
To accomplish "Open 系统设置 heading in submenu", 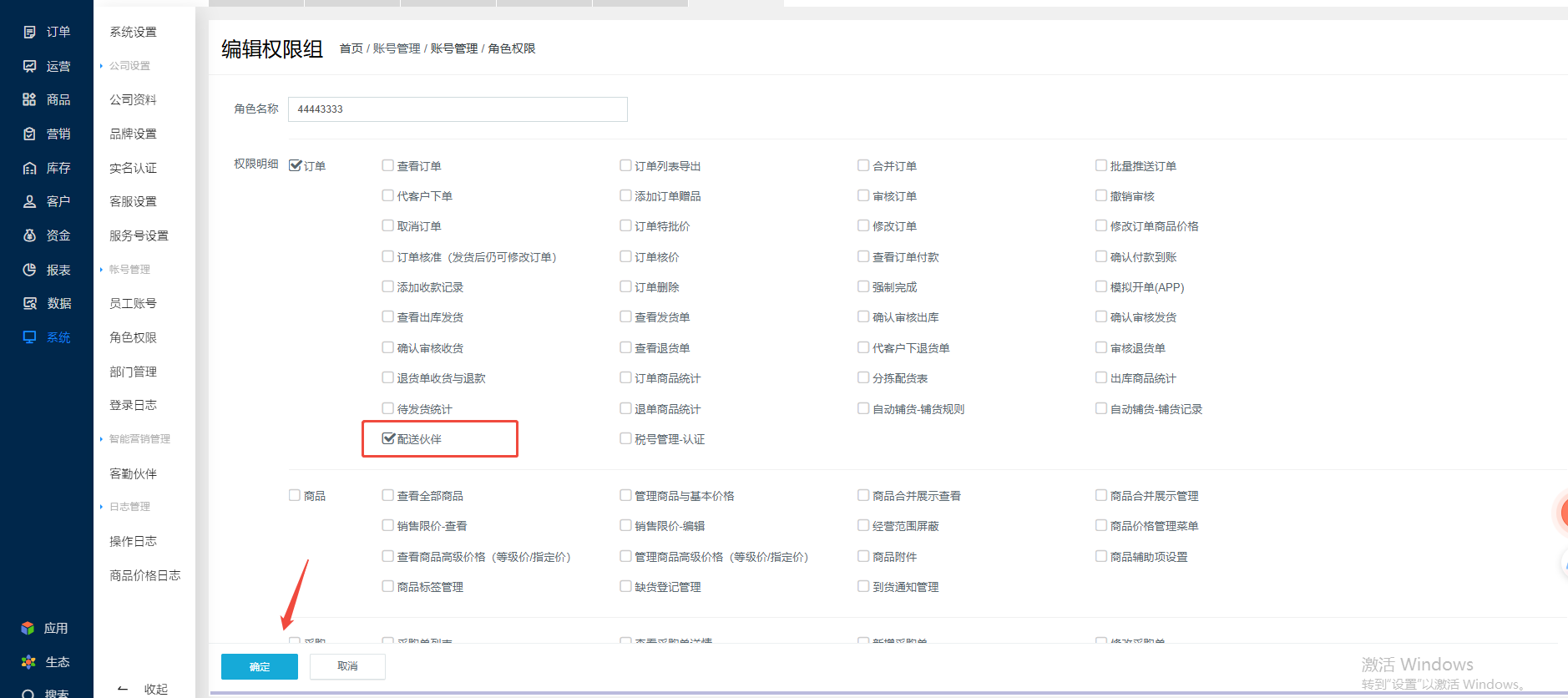I will [134, 32].
